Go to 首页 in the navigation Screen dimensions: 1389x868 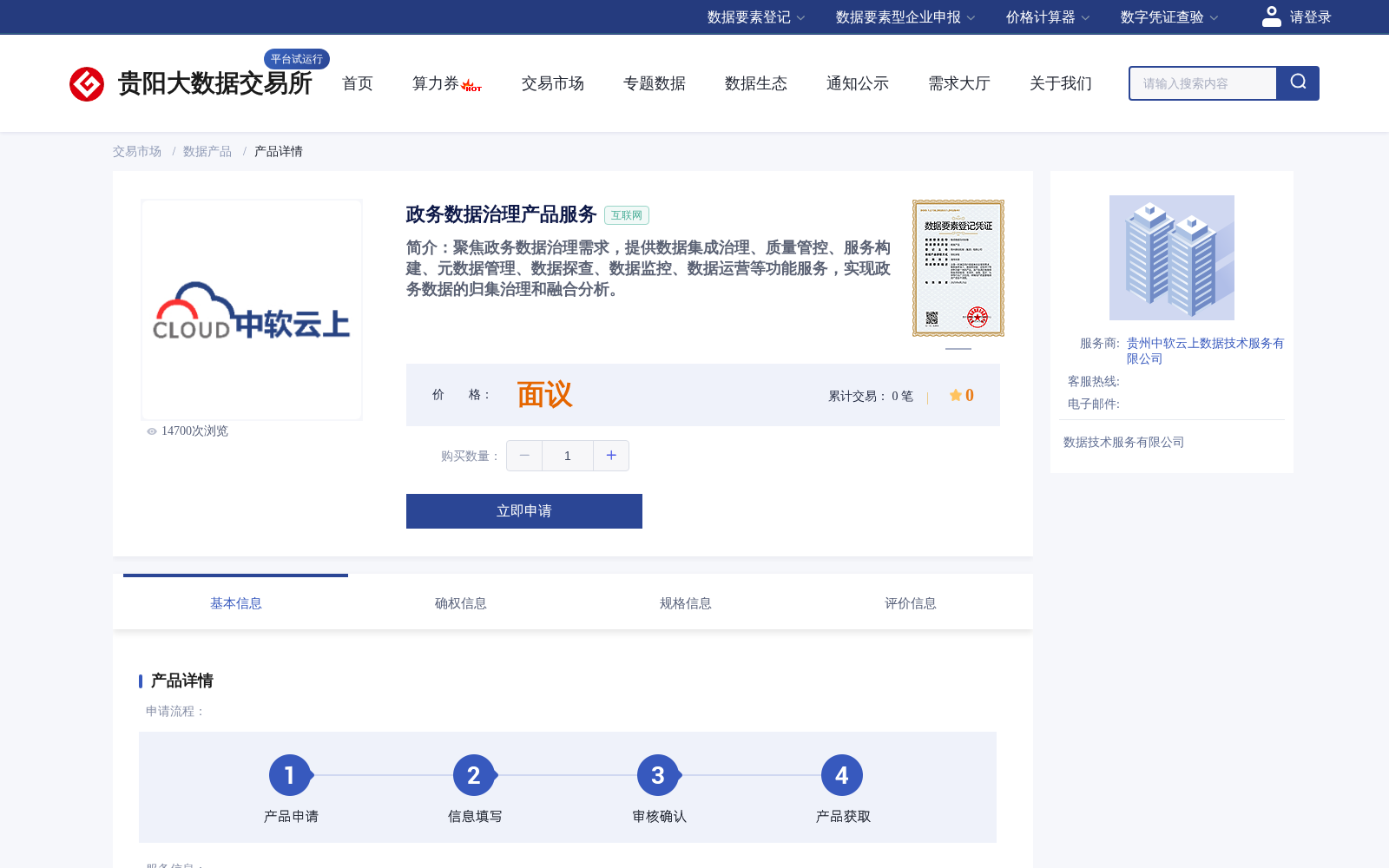[358, 83]
